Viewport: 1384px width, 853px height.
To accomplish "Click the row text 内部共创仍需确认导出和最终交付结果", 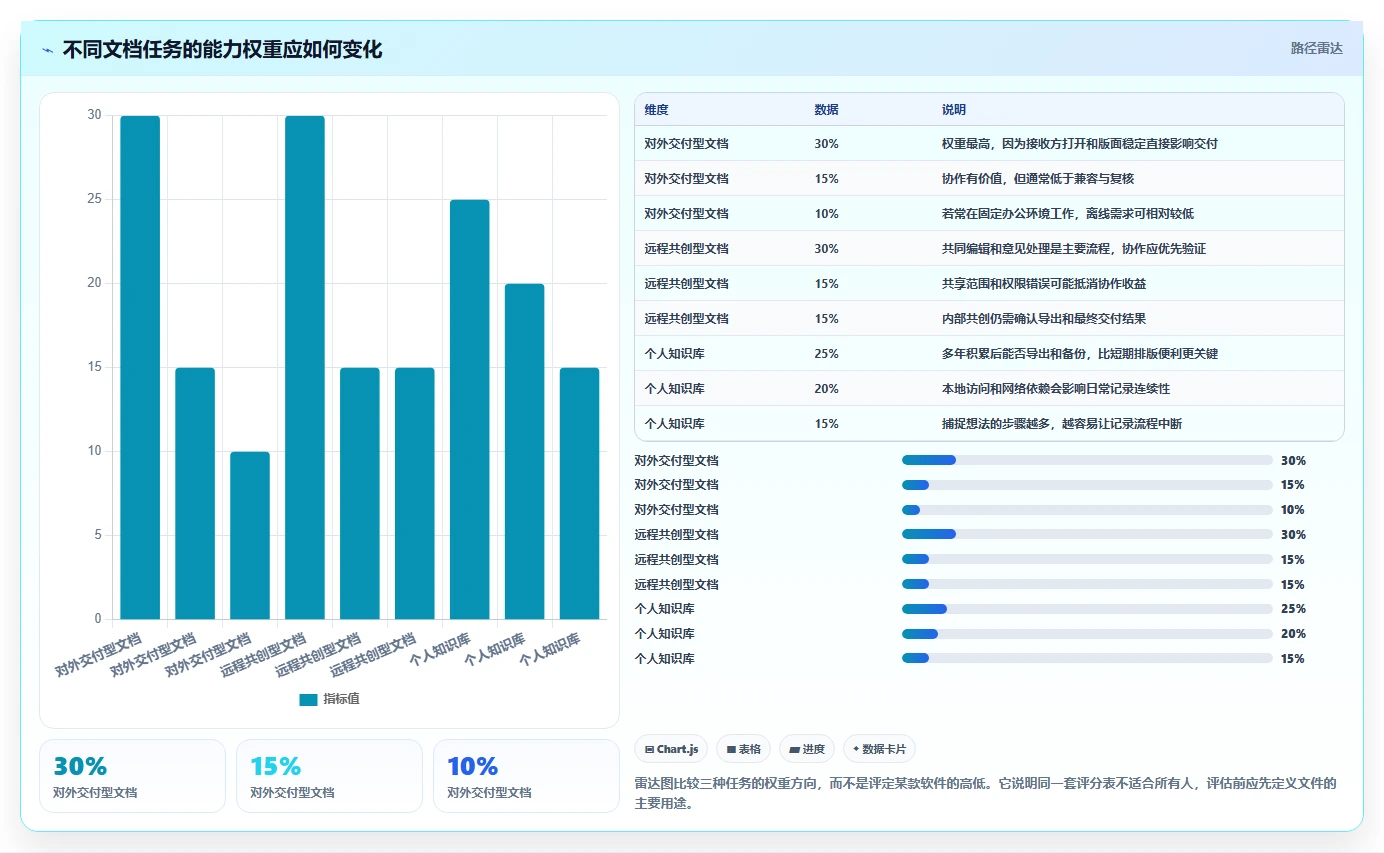I will pyautogui.click(x=1044, y=319).
